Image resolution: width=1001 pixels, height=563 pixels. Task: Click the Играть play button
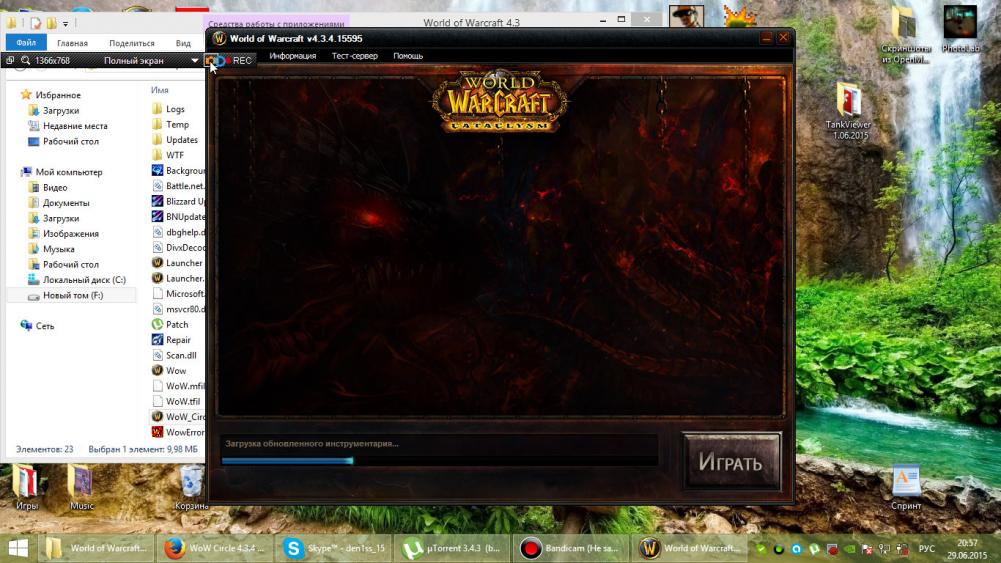731,463
